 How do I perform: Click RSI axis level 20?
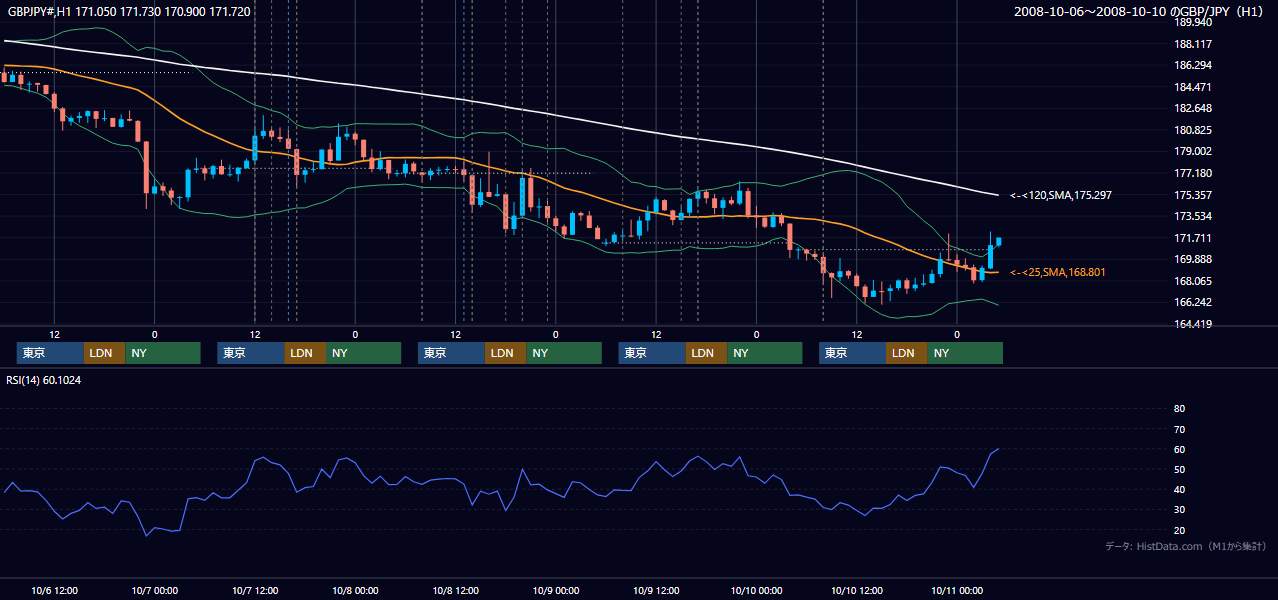point(1179,530)
